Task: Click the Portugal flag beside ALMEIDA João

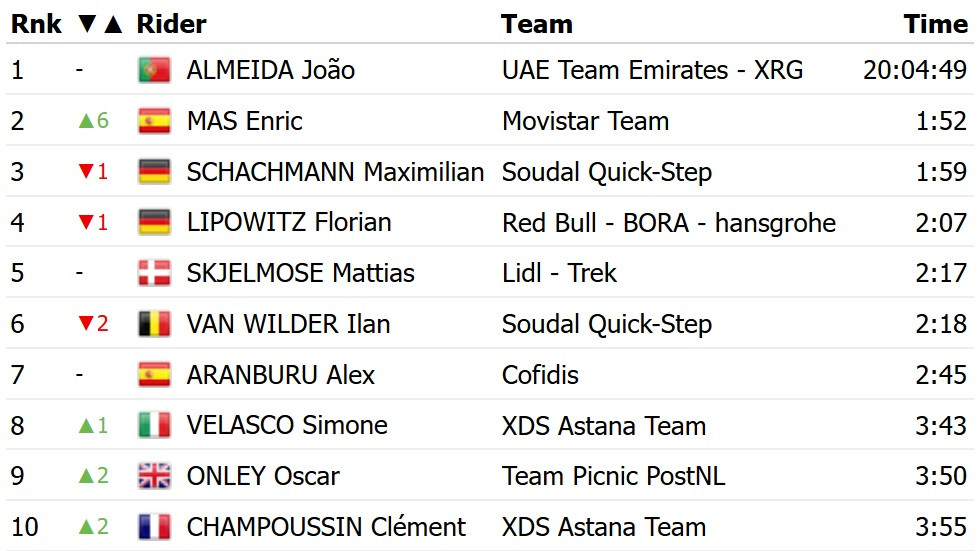Action: tap(154, 70)
